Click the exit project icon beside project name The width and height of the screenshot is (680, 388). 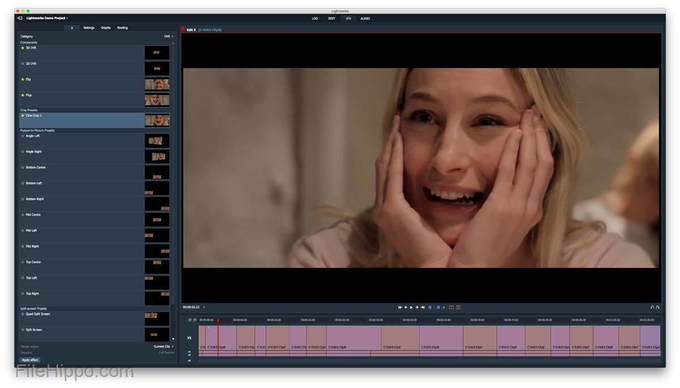click(20, 18)
